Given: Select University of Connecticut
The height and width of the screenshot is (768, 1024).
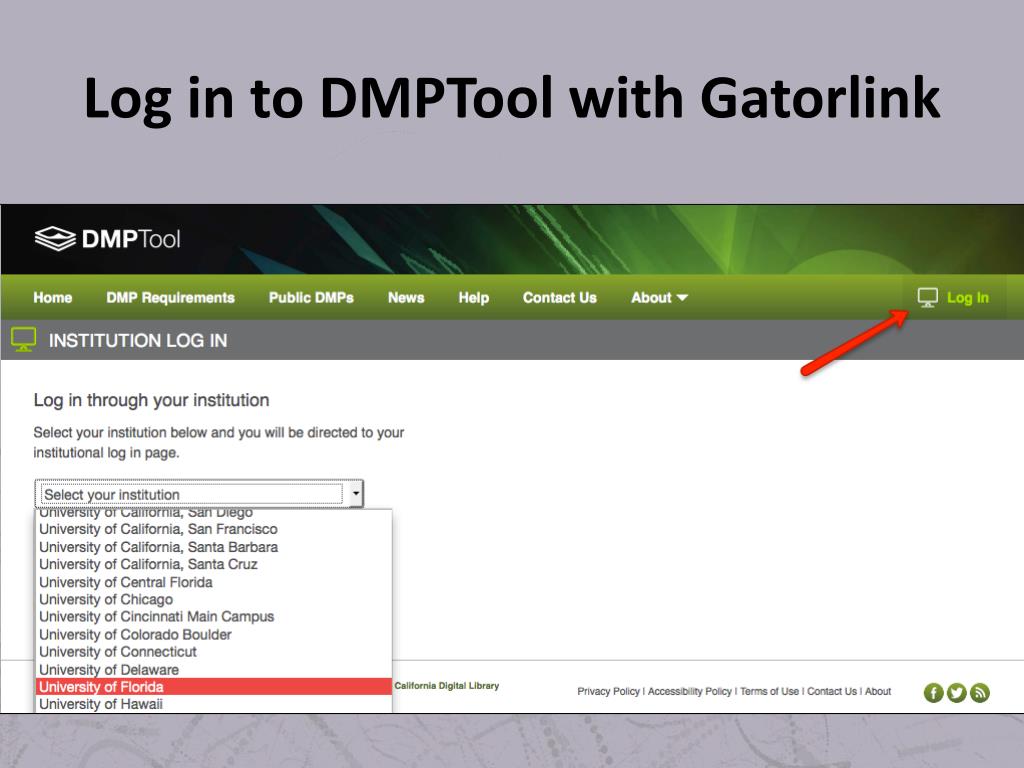Looking at the screenshot, I should pos(213,652).
